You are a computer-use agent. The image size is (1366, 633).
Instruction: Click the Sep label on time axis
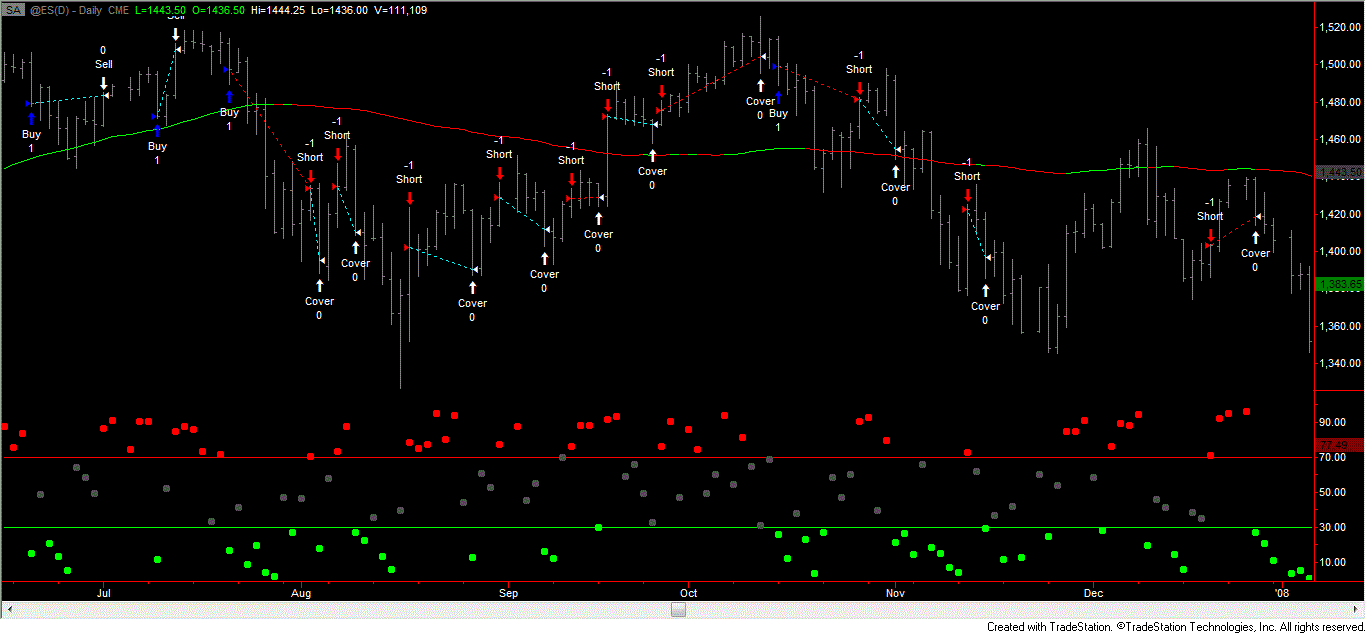tap(508, 593)
